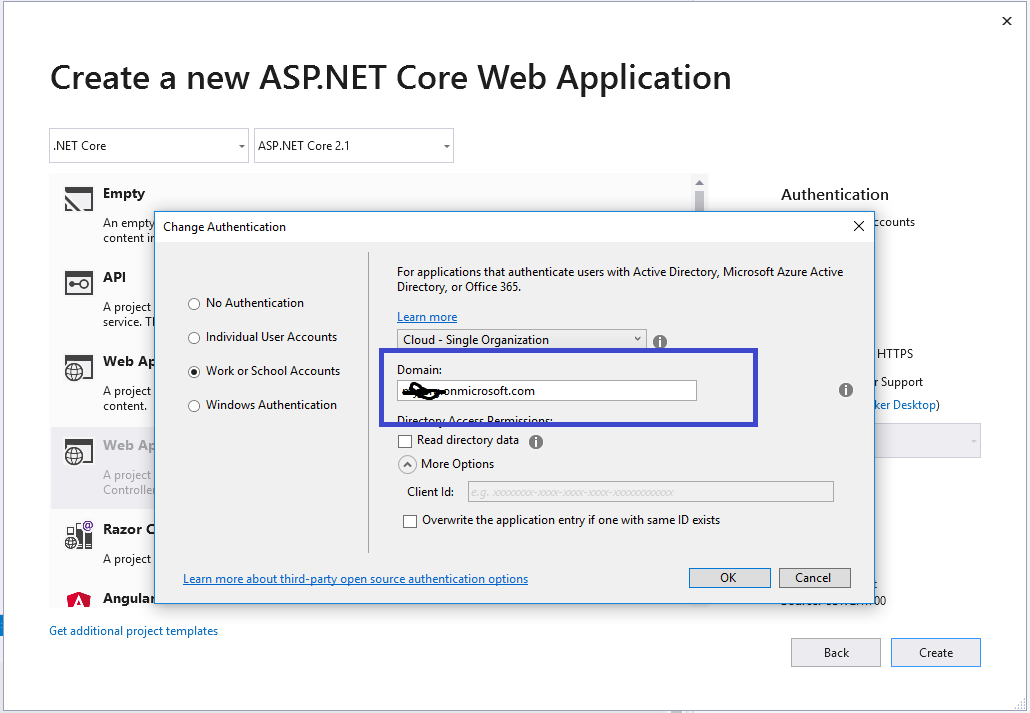Screen dimensions: 1030x713
Task: Click the Client Id input field
Action: (x=650, y=492)
